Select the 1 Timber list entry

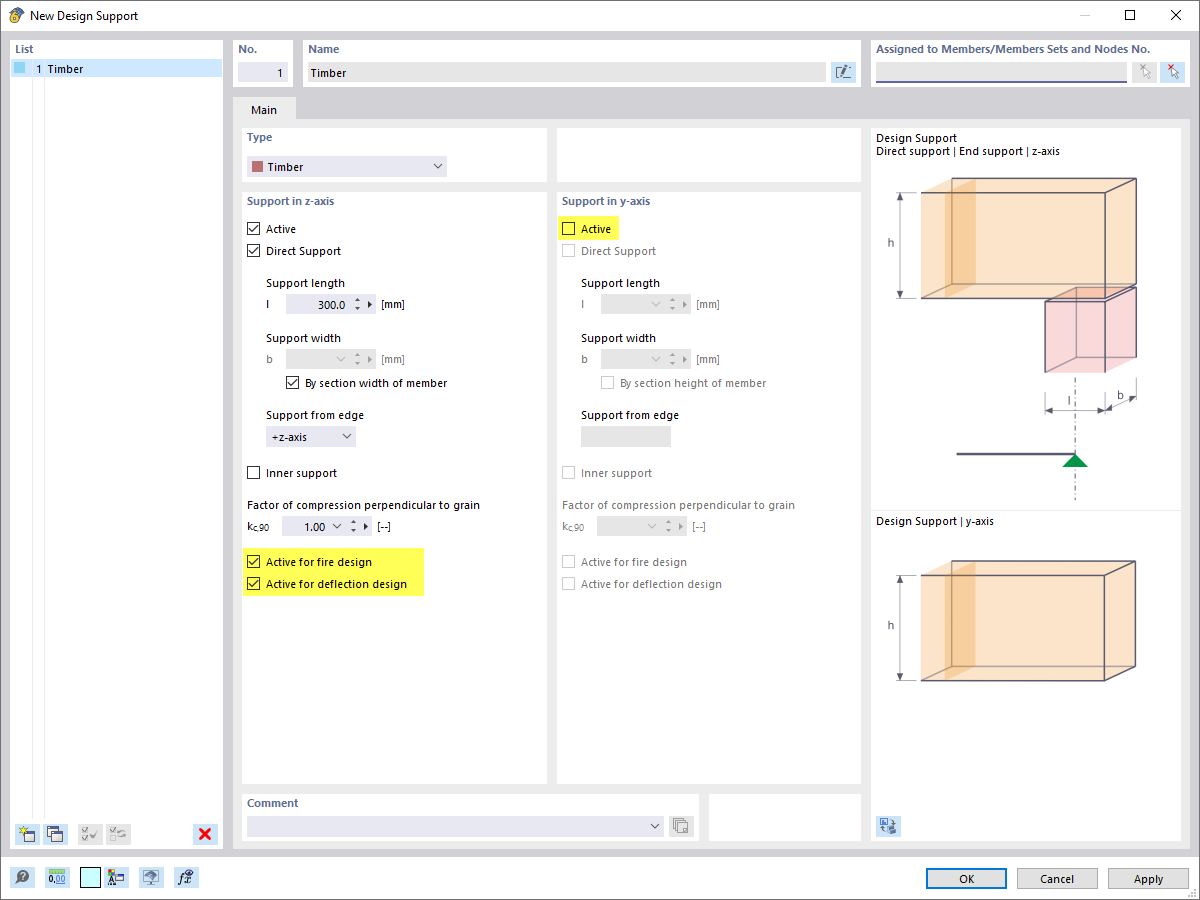pyautogui.click(x=62, y=68)
